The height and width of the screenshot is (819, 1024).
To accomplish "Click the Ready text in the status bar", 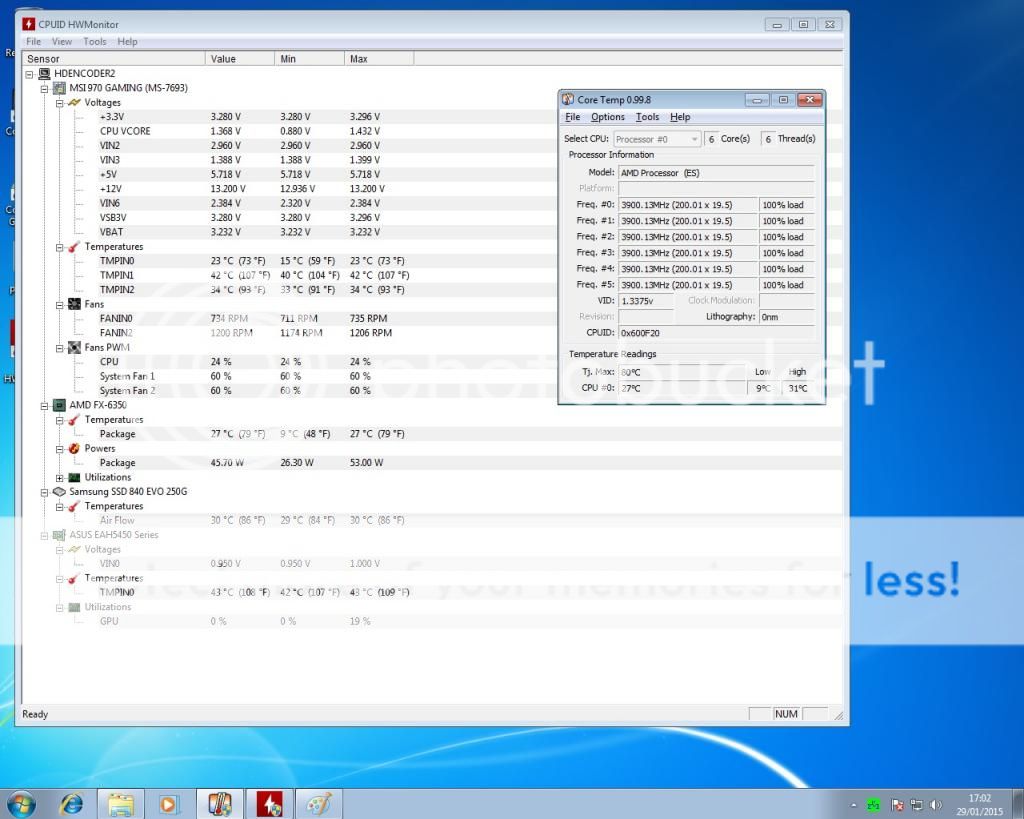I will [x=35, y=714].
